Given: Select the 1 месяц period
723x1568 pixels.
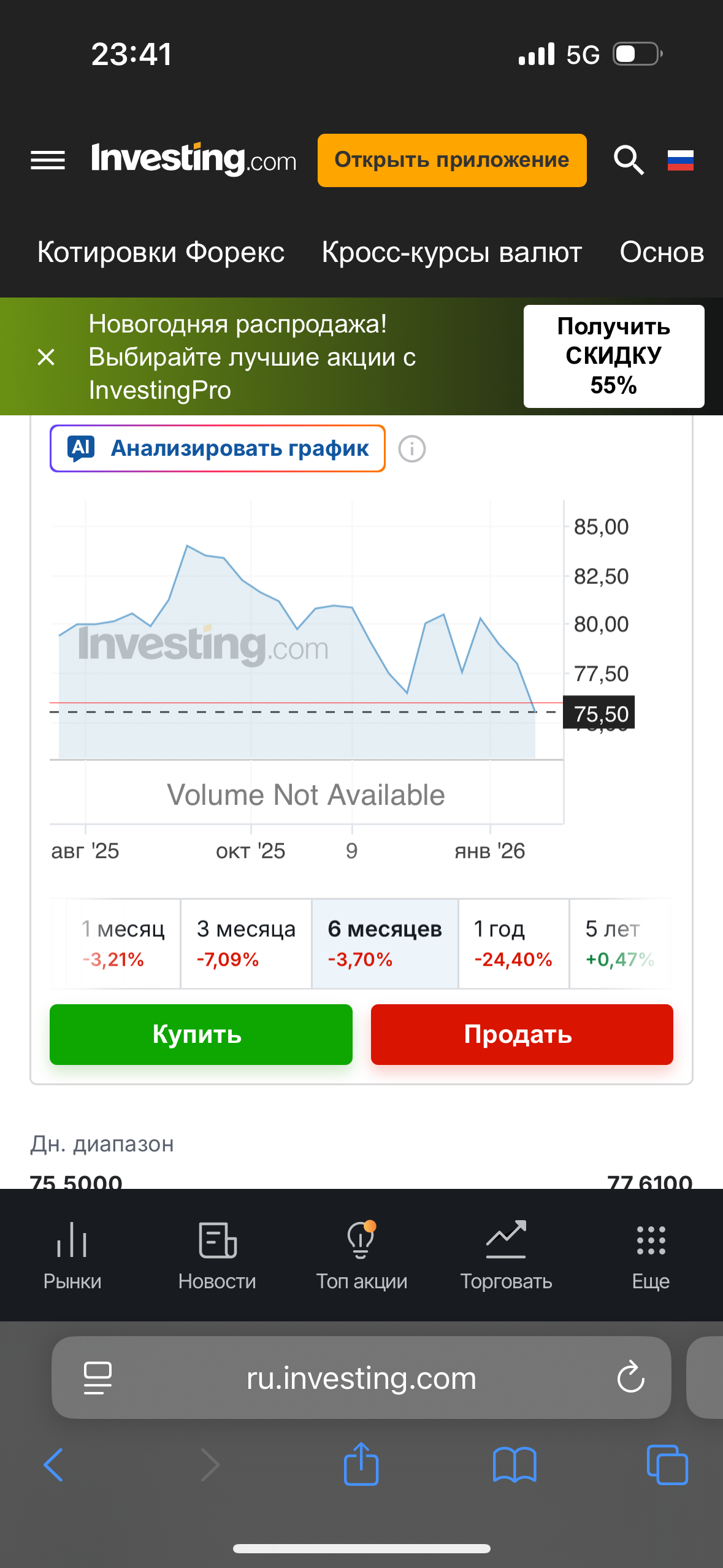Looking at the screenshot, I should (123, 943).
